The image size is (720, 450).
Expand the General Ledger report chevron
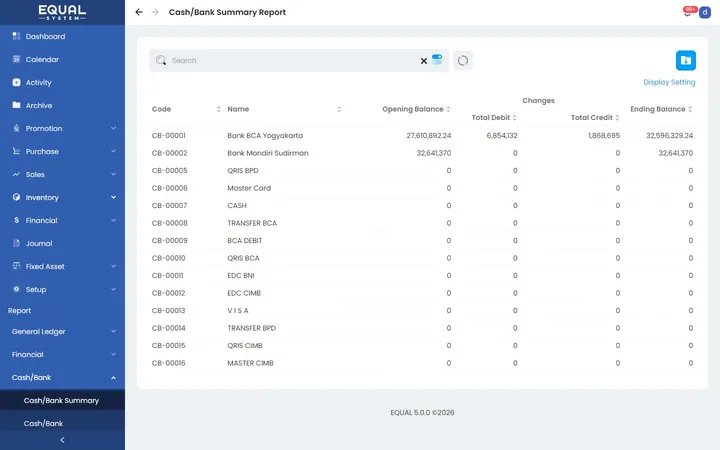[113, 331]
